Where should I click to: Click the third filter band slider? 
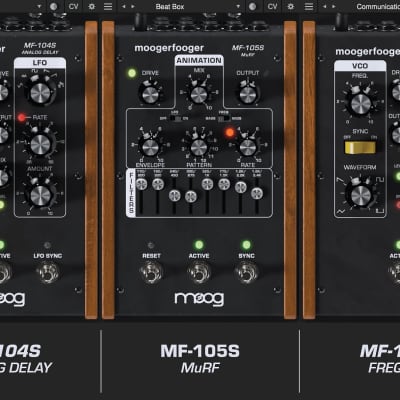pos(174,195)
